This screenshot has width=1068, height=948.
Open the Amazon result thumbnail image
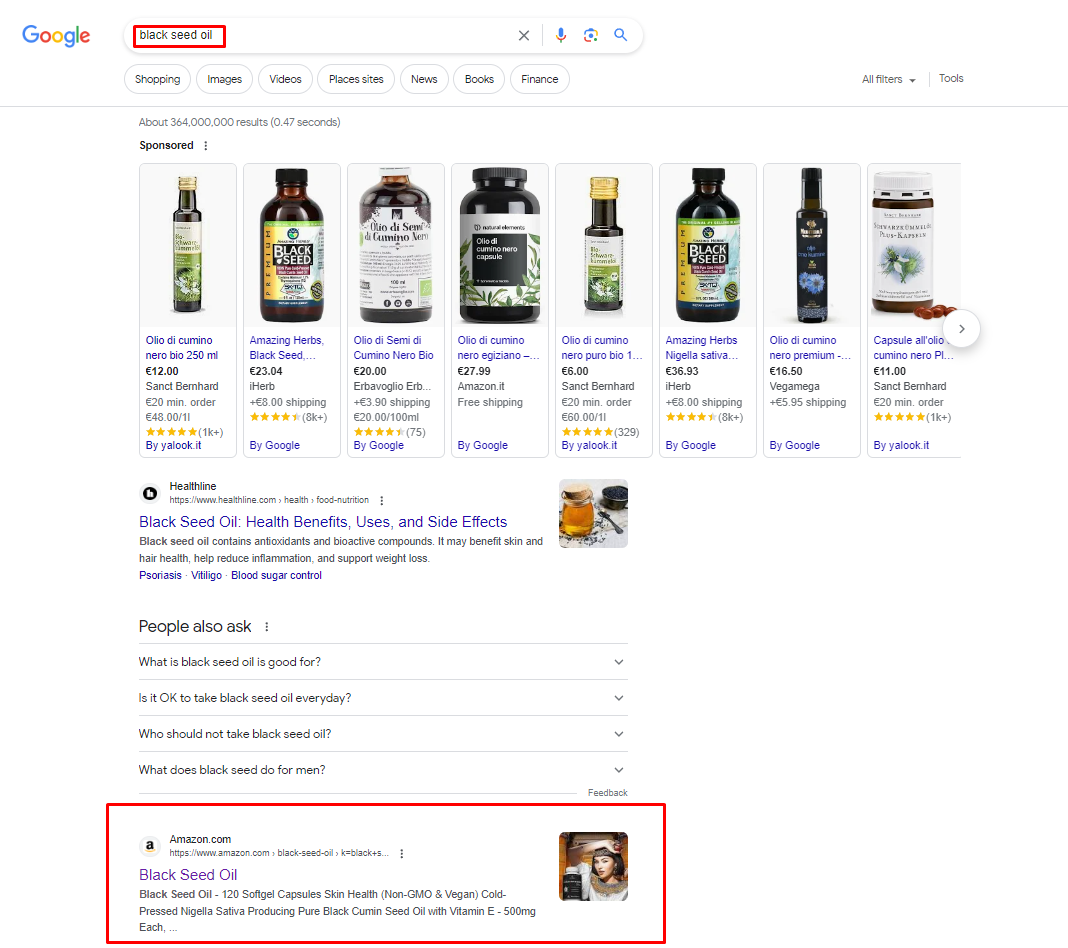(593, 866)
